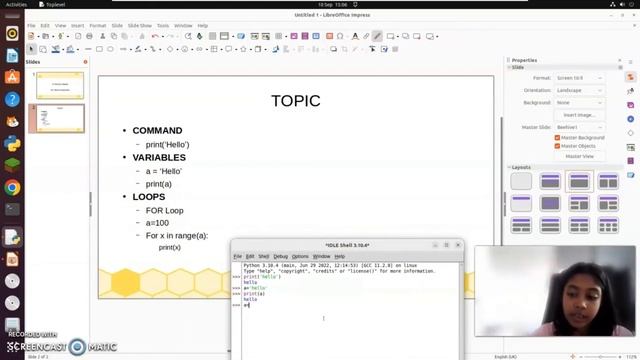Open the Background dropdown showing None

coord(579,102)
